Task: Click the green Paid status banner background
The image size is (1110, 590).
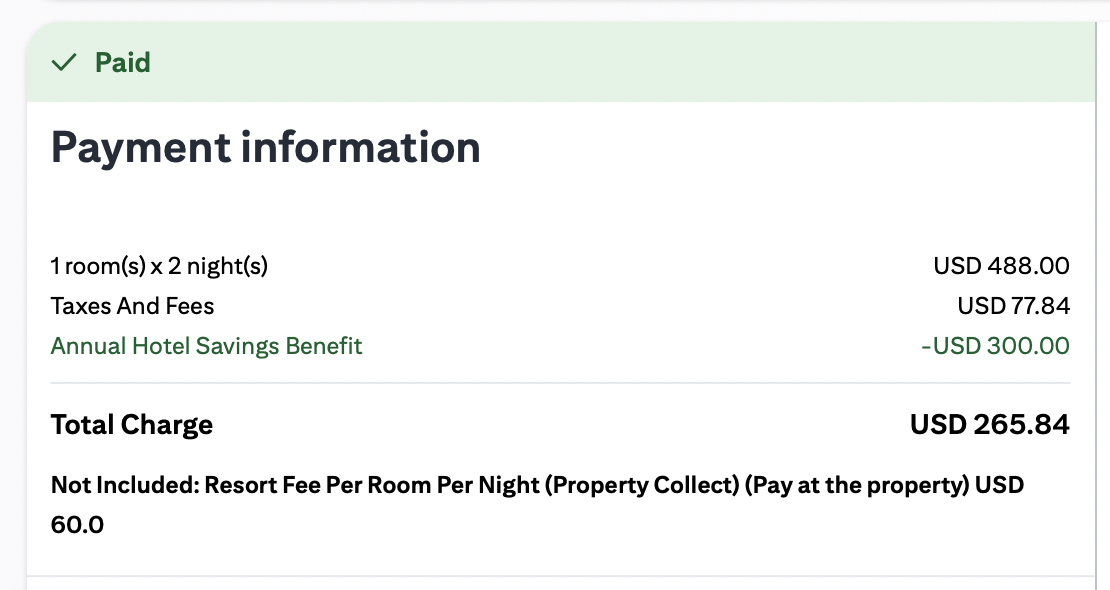Action: 600,63
